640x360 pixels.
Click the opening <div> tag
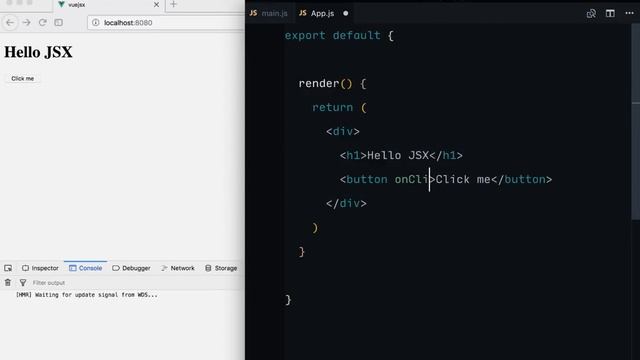[343, 131]
